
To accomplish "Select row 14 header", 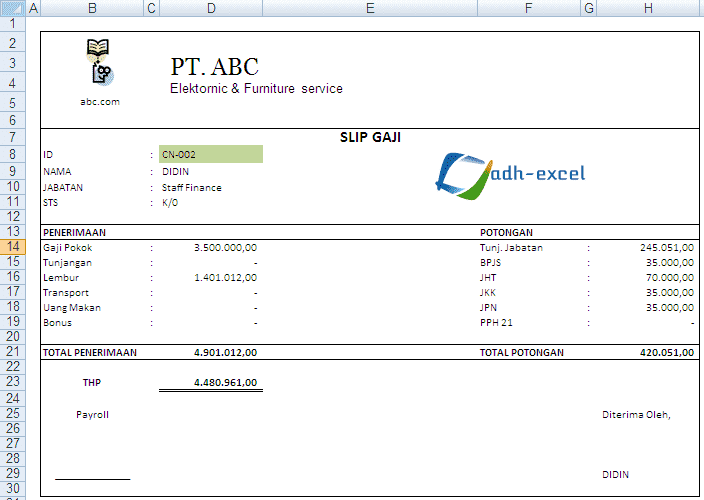I will coord(13,246).
